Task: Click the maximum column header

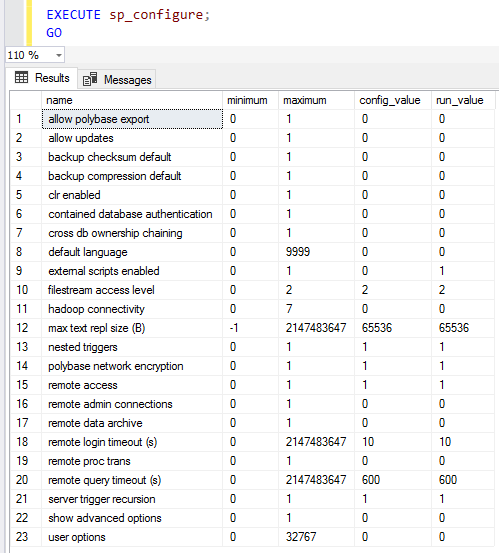Action: click(x=316, y=100)
